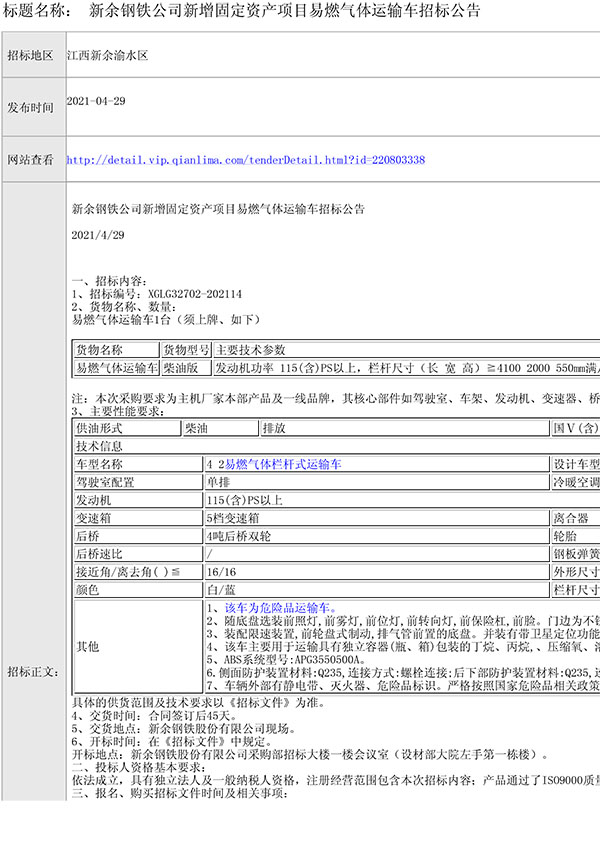Select the 主要性能要求 heading line
Viewport: 600px width, 841px height.
118,411
